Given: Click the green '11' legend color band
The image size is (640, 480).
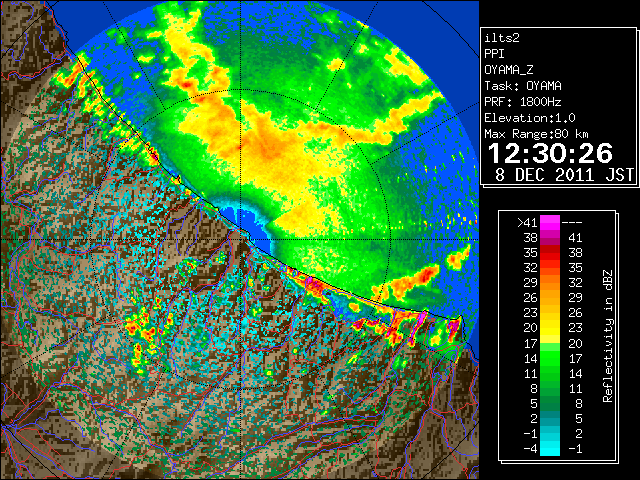Looking at the screenshot, I should 550,373.
